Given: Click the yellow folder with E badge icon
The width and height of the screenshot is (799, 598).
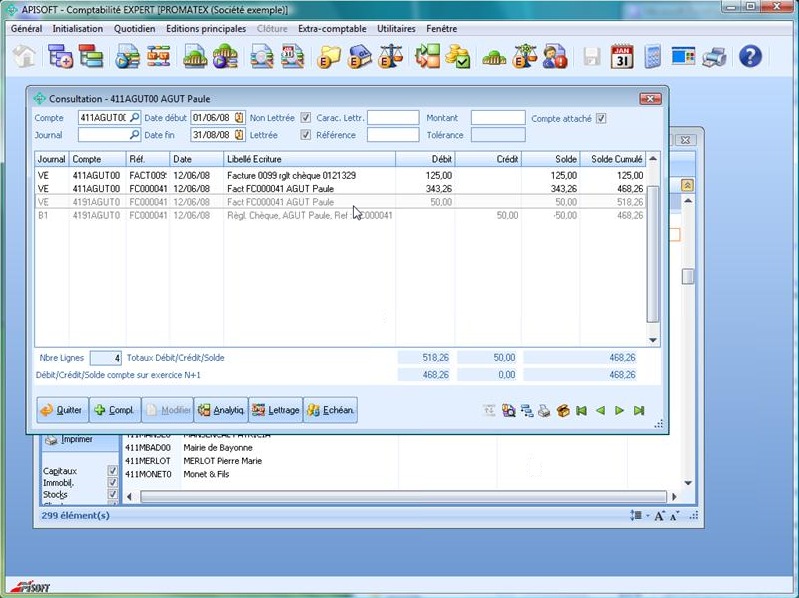Looking at the screenshot, I should (329, 57).
